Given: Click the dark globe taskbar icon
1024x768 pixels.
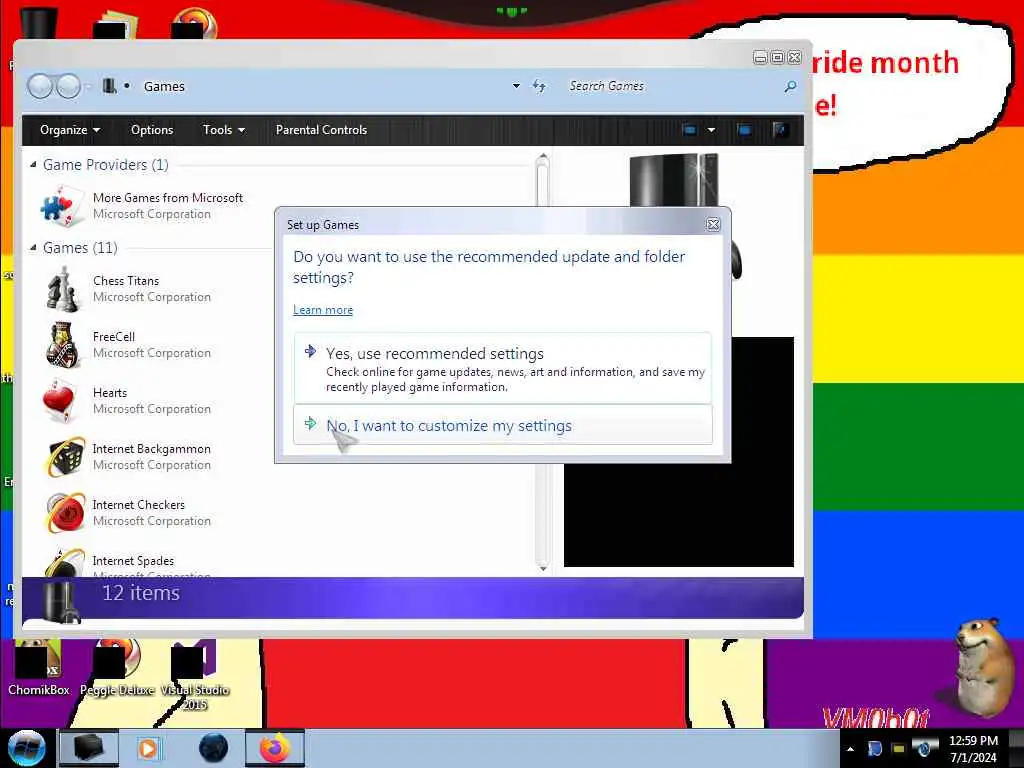Looking at the screenshot, I should [214, 748].
